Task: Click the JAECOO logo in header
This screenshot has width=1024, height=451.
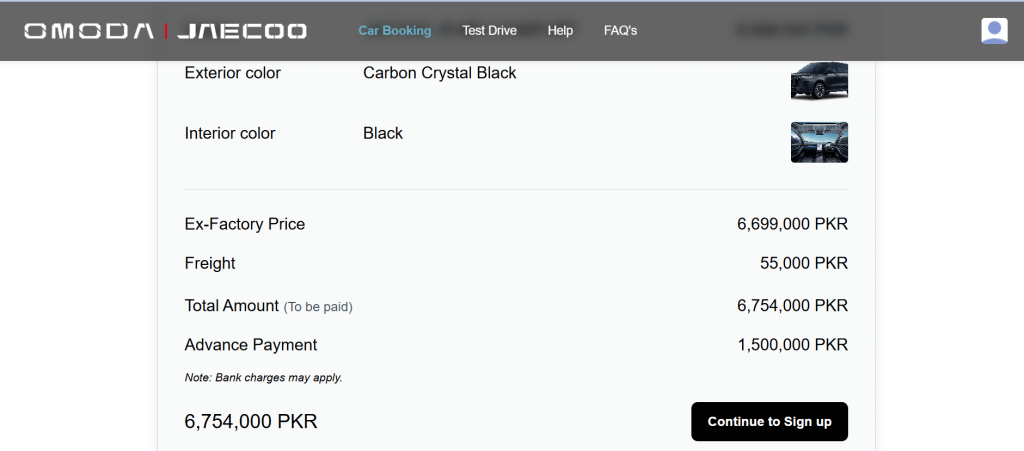Action: pos(241,31)
